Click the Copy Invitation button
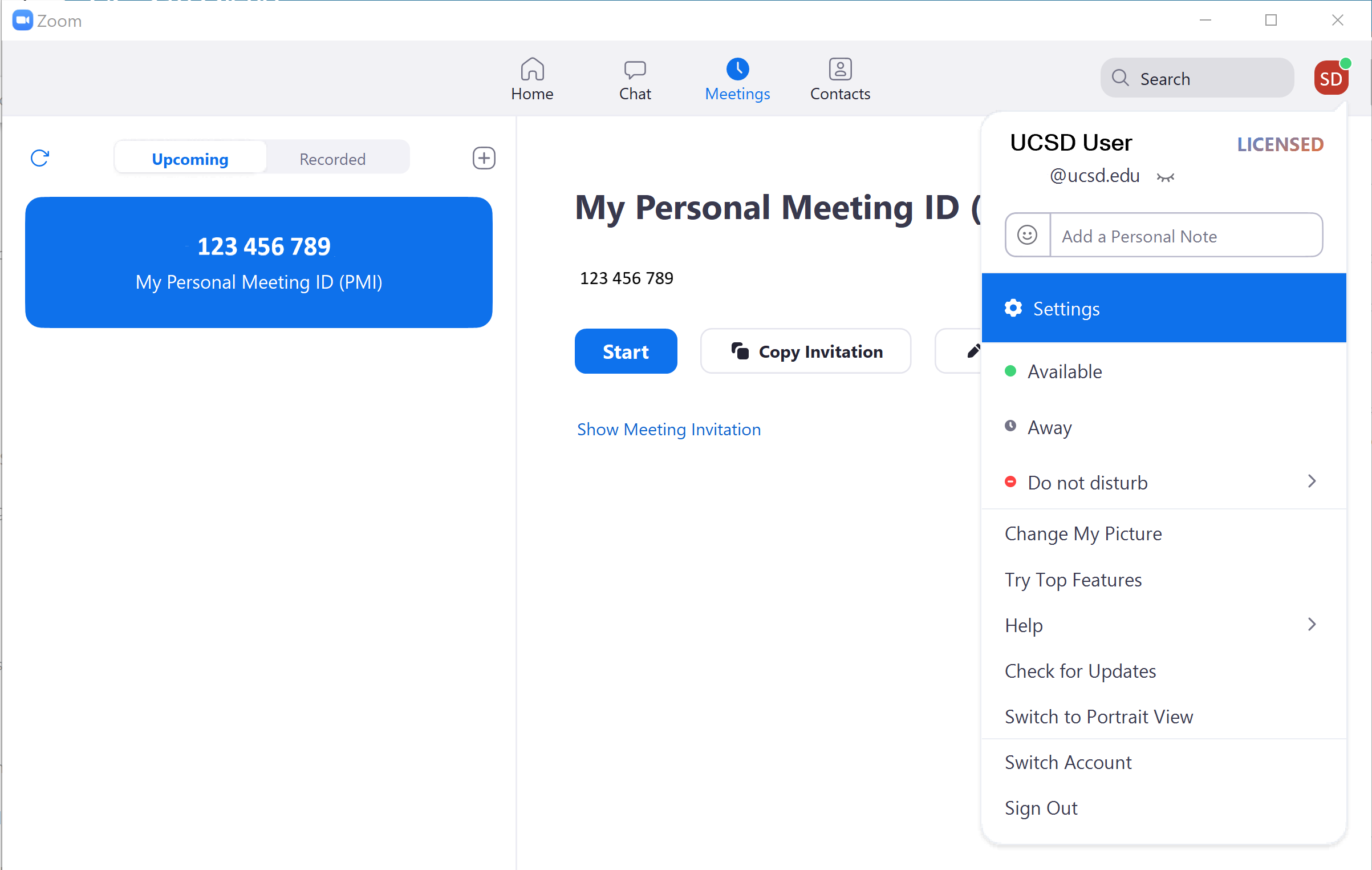The width and height of the screenshot is (1372, 870). (x=805, y=351)
